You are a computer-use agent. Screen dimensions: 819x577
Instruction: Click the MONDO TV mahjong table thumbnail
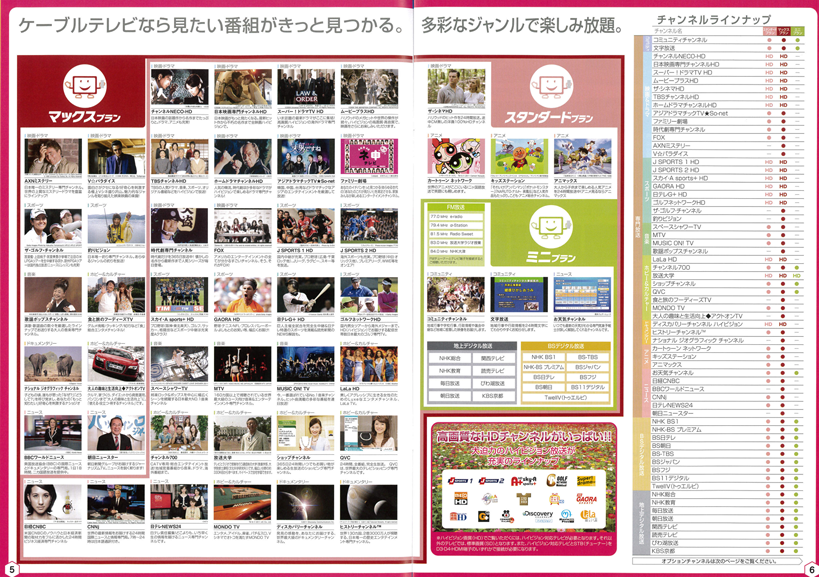[x=243, y=502]
